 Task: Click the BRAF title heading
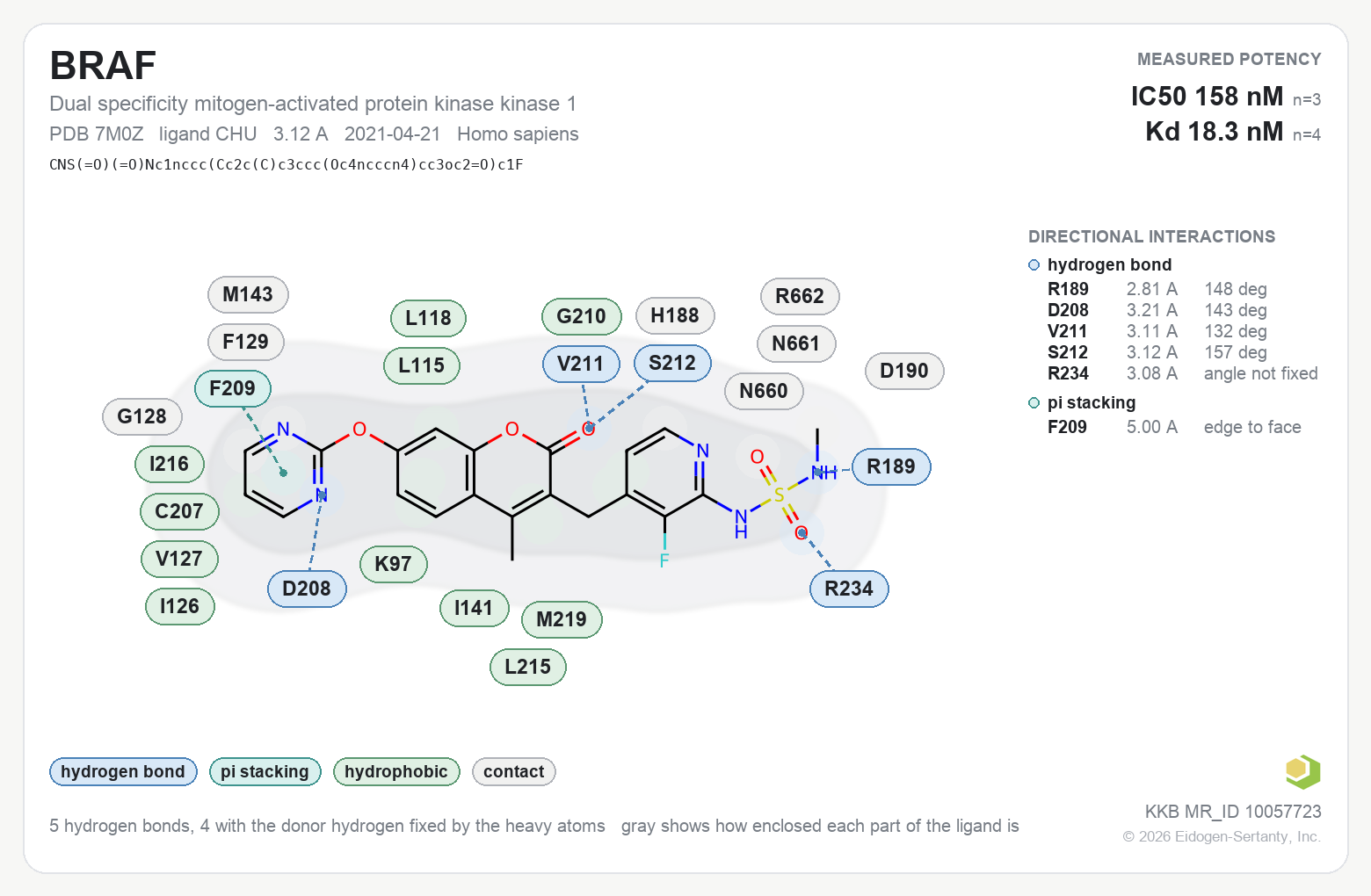coord(103,66)
